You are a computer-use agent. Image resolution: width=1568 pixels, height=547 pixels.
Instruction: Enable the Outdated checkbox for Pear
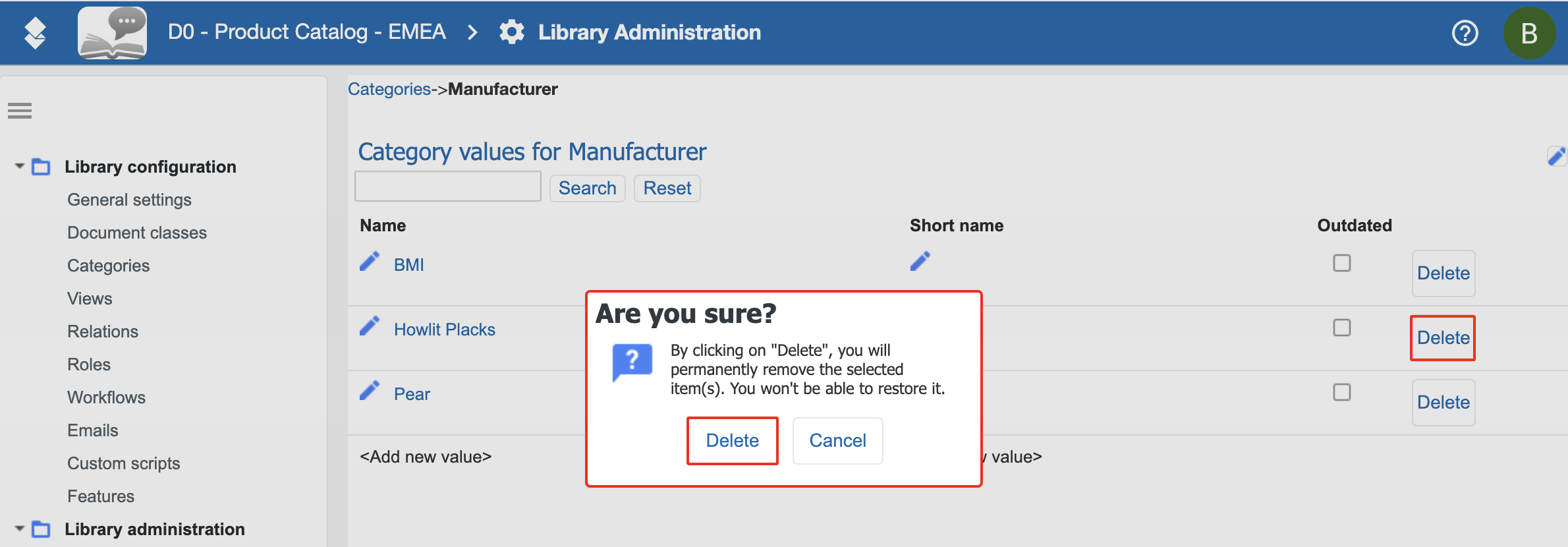tap(1342, 392)
